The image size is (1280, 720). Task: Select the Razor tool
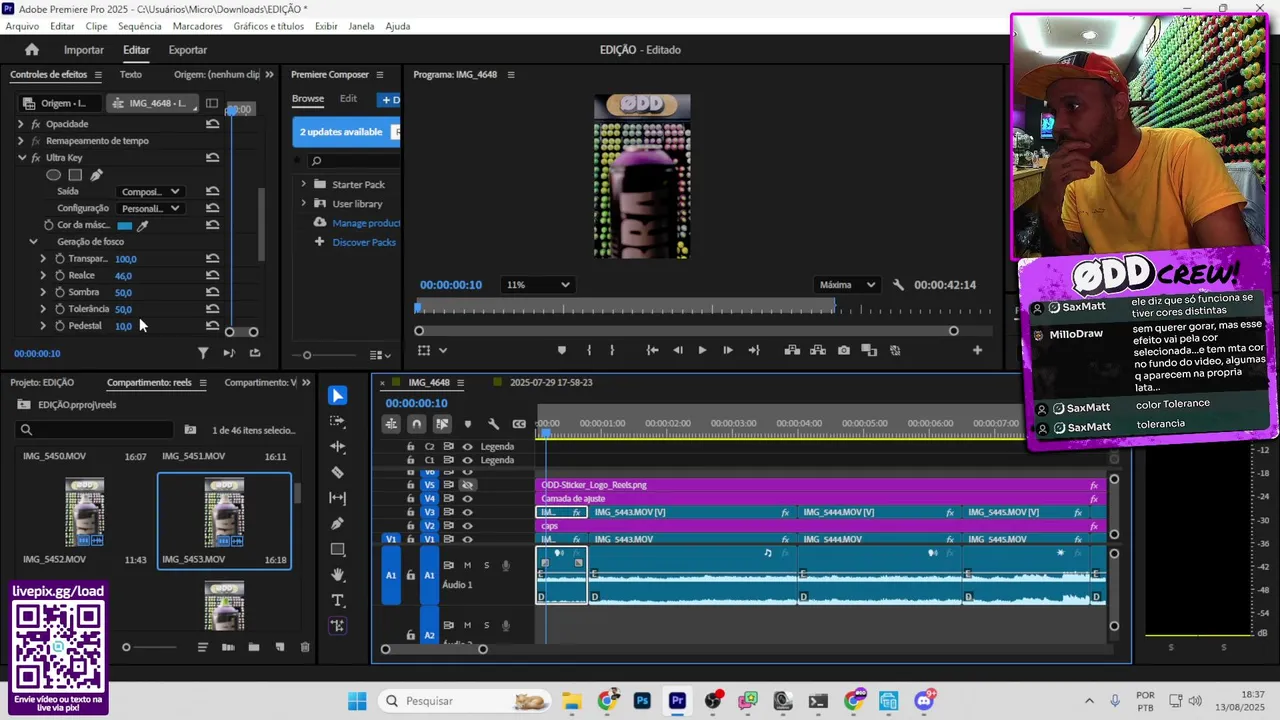[x=337, y=472]
